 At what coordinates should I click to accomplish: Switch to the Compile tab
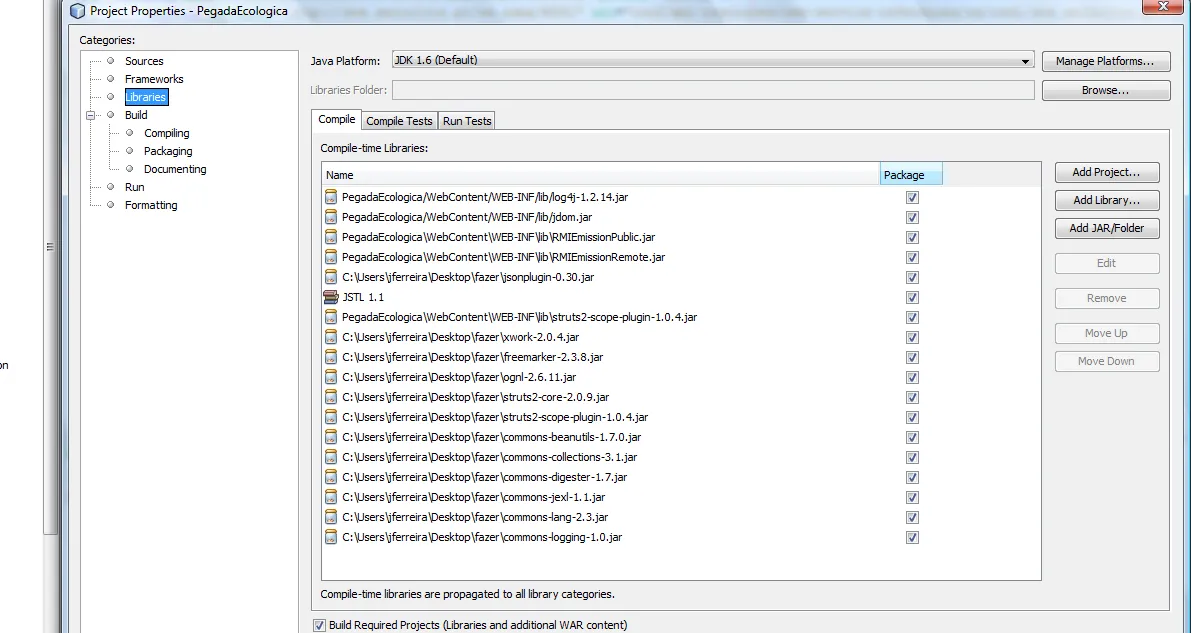tap(336, 119)
